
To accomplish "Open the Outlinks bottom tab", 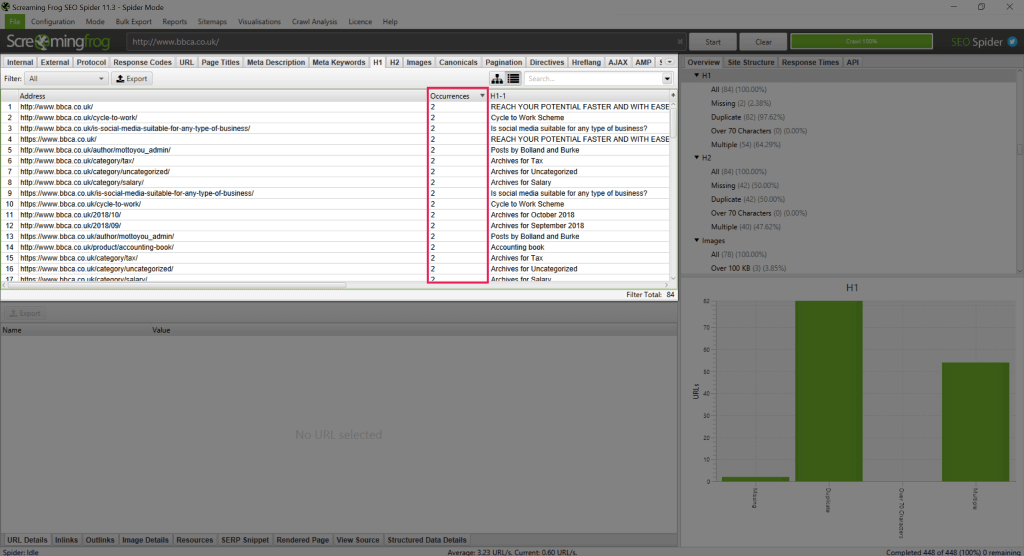I will [100, 540].
